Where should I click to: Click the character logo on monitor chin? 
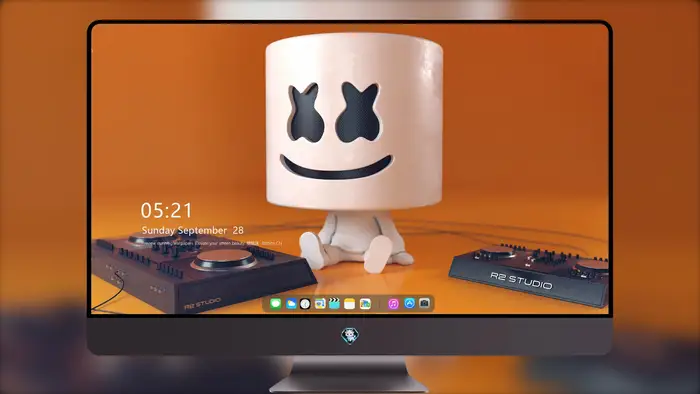tap(350, 336)
